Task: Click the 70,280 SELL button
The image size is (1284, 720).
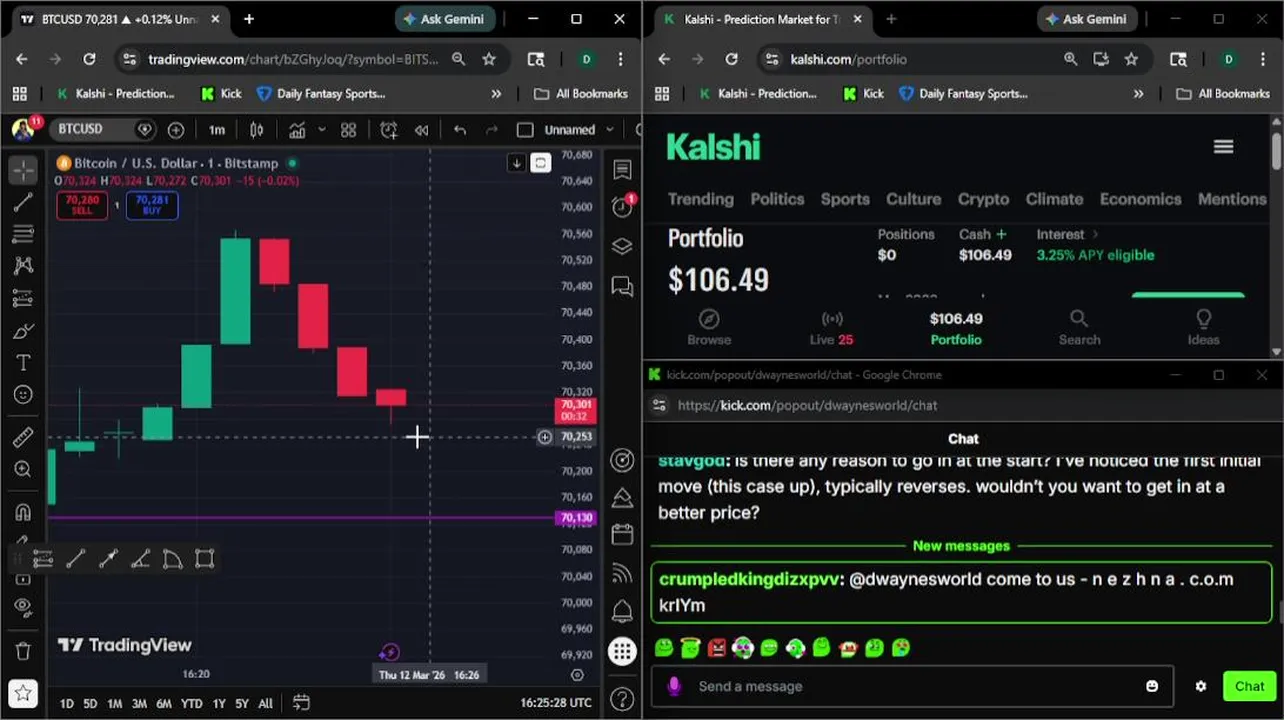Action: point(82,205)
